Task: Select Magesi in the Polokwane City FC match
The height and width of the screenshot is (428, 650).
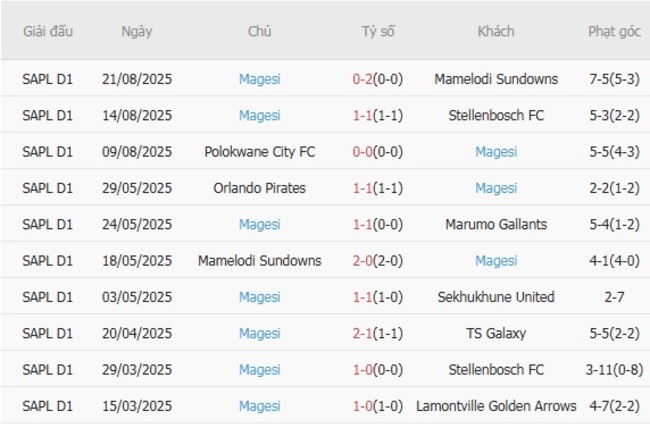Action: pos(496,152)
